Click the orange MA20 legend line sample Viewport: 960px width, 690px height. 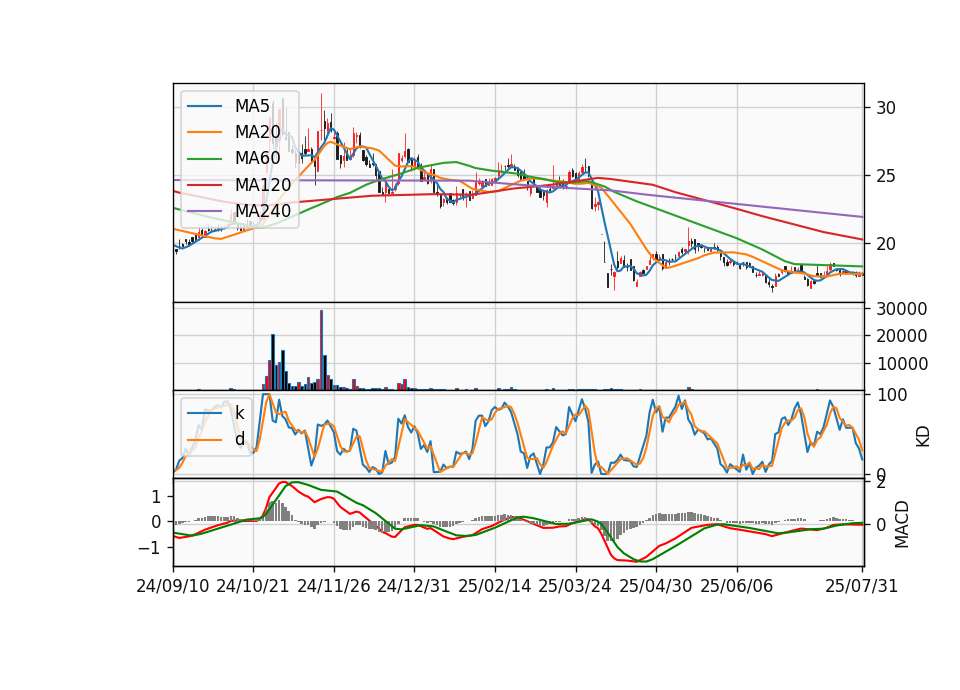pos(204,132)
